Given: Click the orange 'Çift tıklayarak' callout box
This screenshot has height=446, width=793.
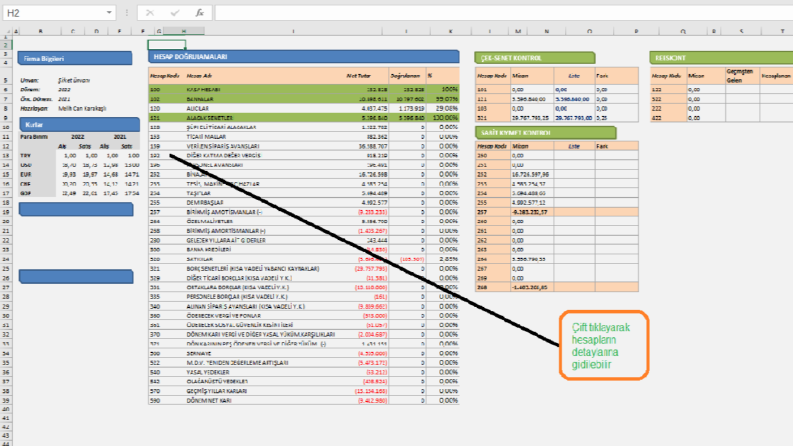Looking at the screenshot, I should click(604, 345).
